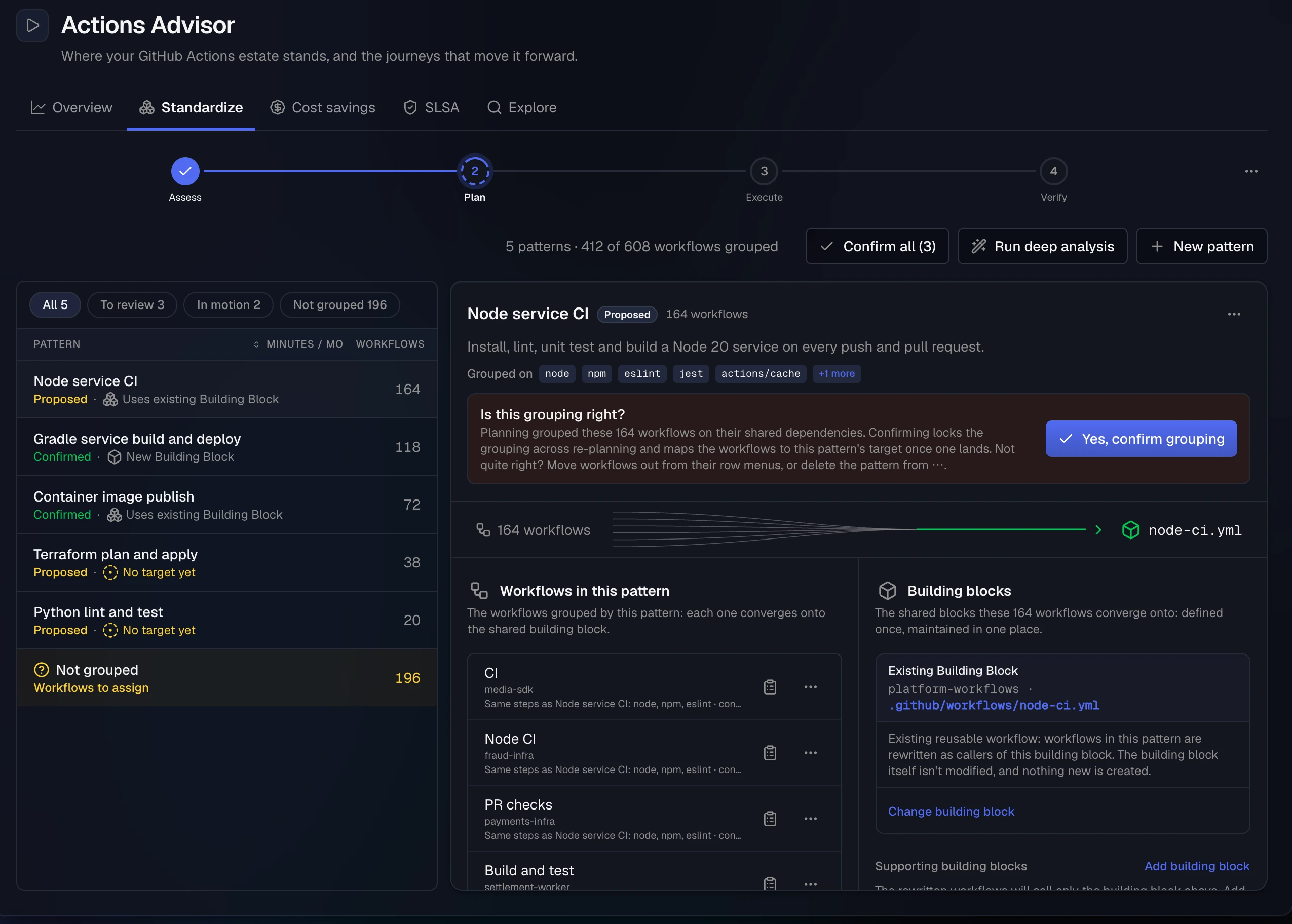The height and width of the screenshot is (924, 1292).
Task: Select the Standardize tab
Action: point(191,107)
